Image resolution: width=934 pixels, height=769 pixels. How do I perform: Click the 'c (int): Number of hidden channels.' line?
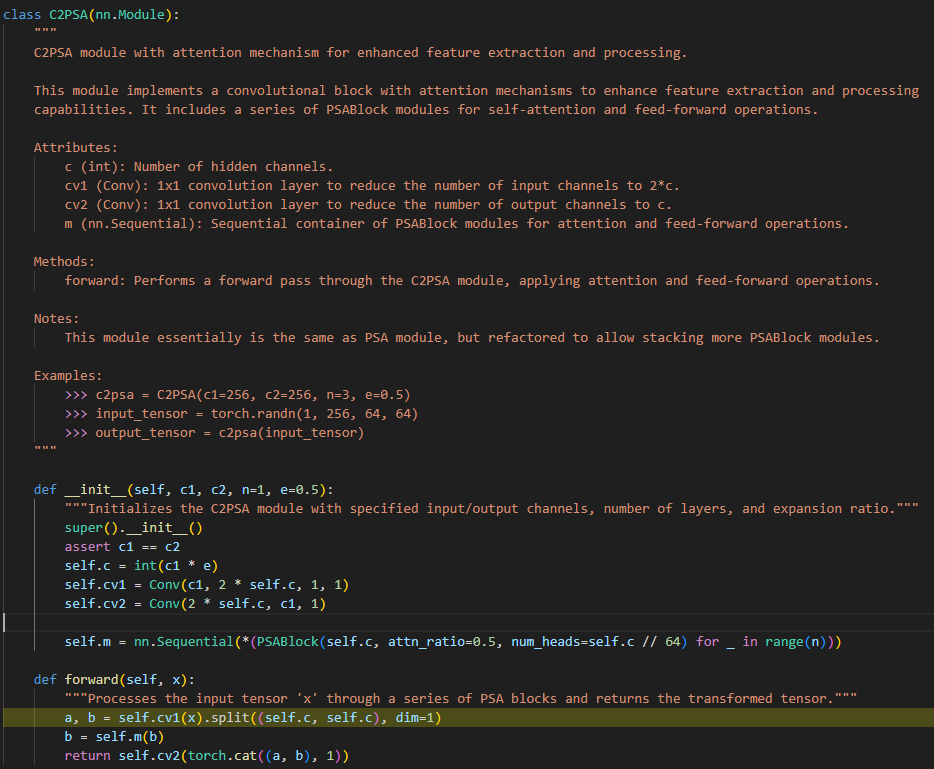pos(199,167)
